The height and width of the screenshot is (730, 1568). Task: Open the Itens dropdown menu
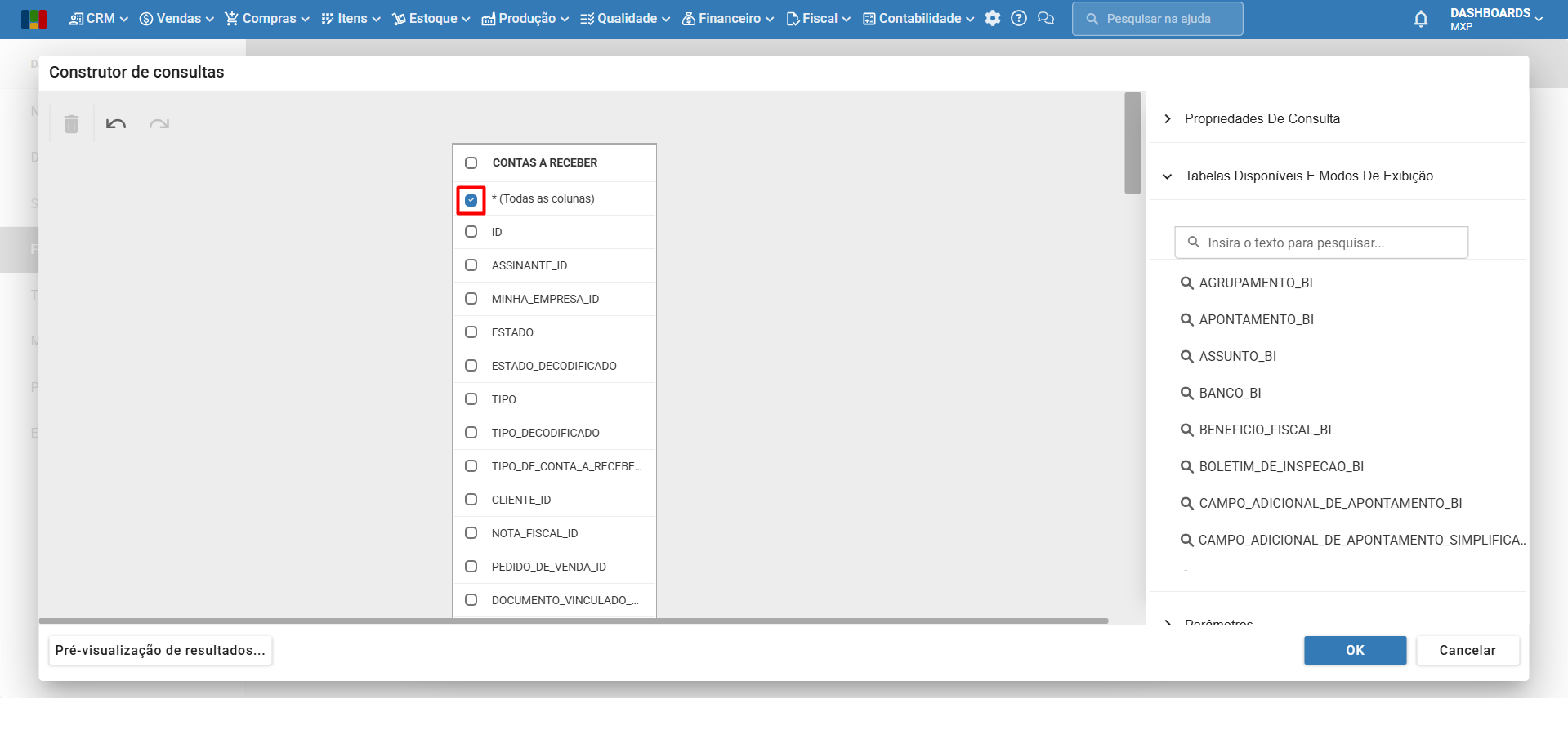click(x=351, y=18)
